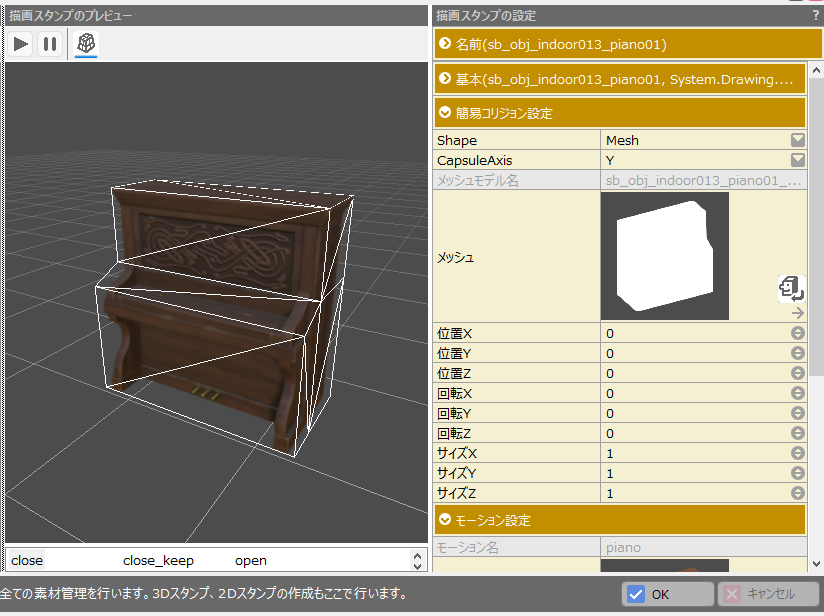Click the white mesh thumbnail preview
Viewport: 824px width, 616px height.
pos(664,256)
